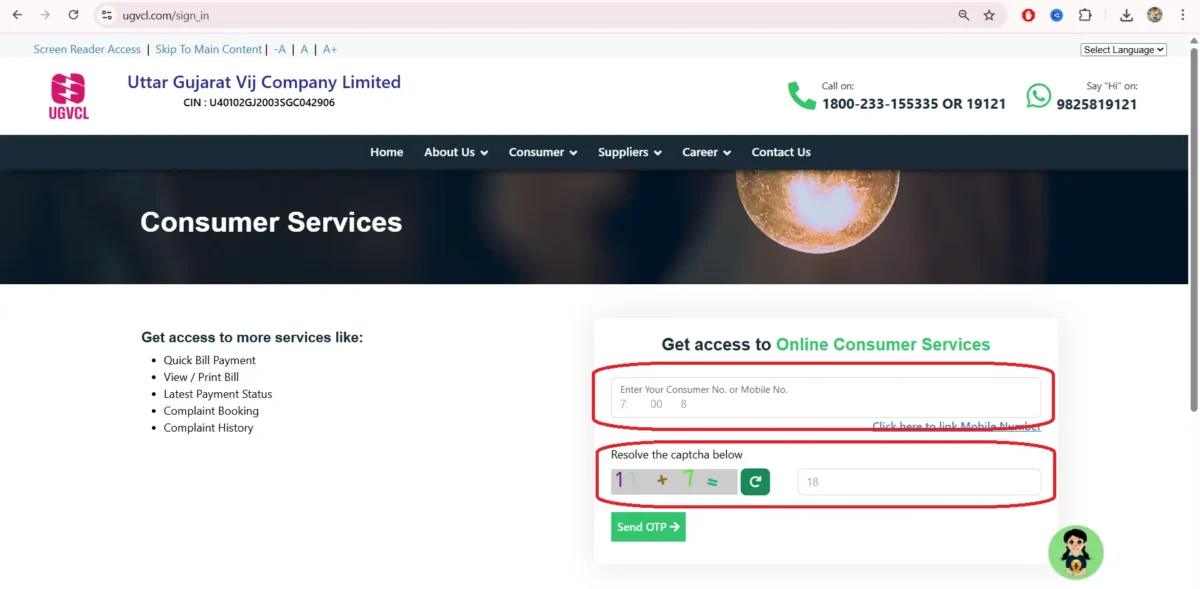The image size is (1200, 589).
Task: Open the Consumer dropdown menu
Action: point(542,152)
